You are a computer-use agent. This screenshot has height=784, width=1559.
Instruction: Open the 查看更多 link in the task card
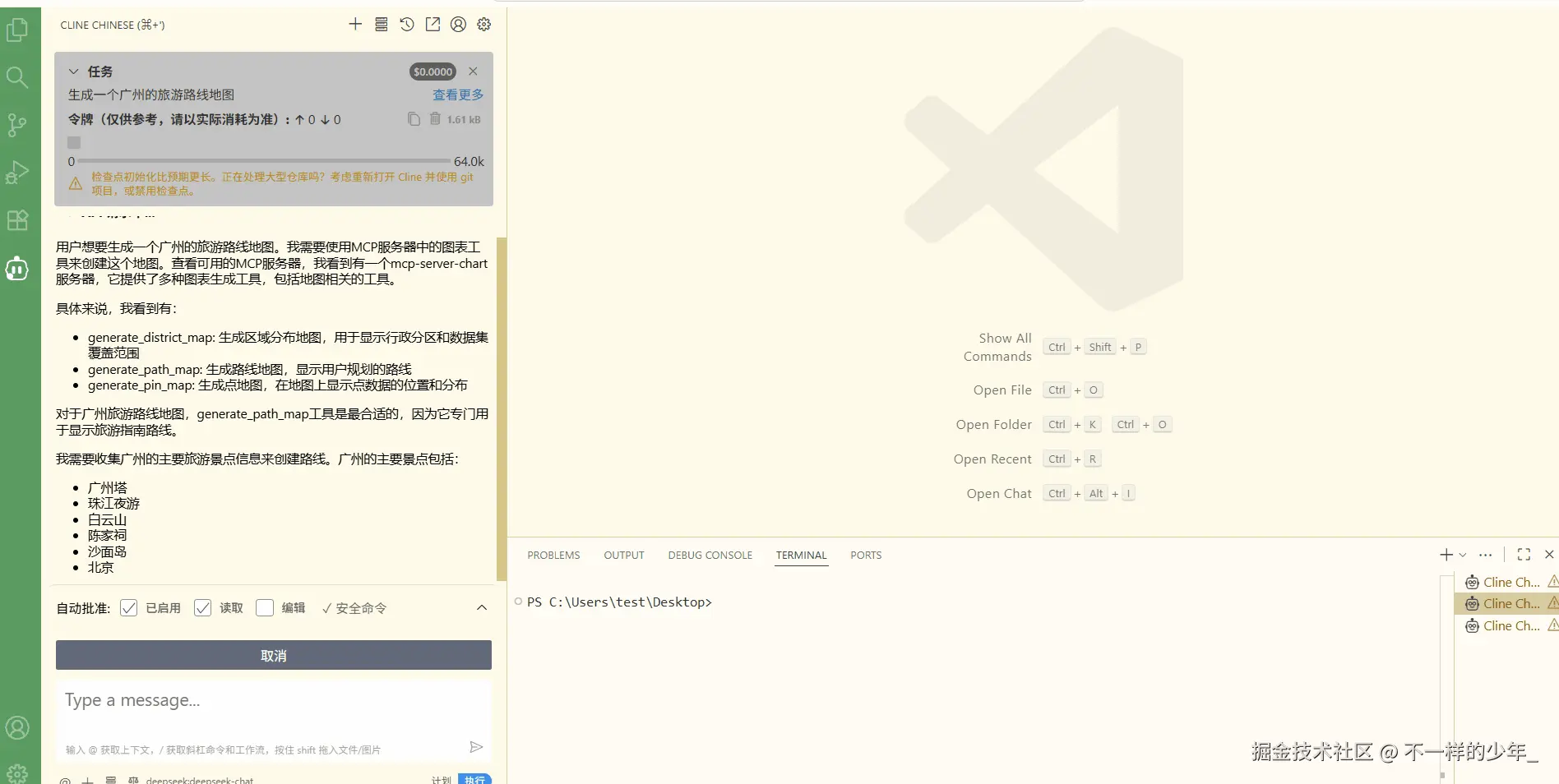point(458,95)
